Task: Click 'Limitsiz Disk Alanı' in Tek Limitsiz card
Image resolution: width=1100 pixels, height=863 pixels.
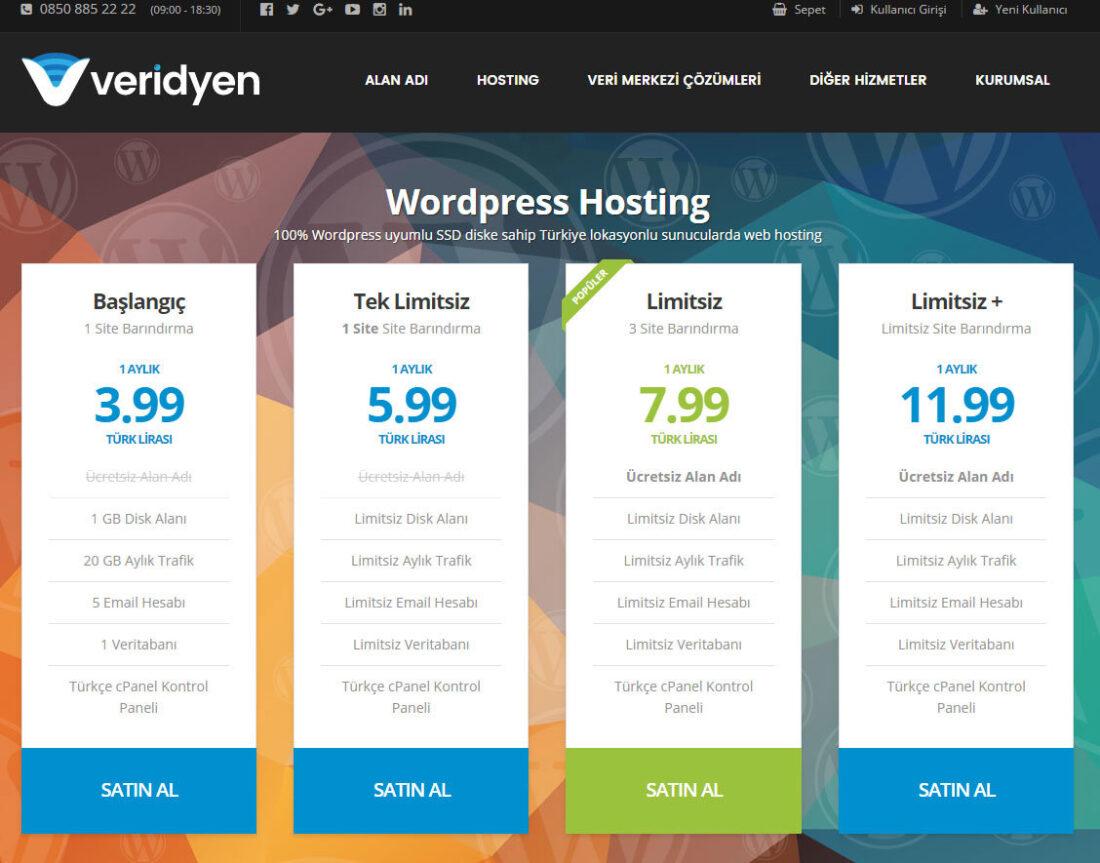Action: [411, 519]
